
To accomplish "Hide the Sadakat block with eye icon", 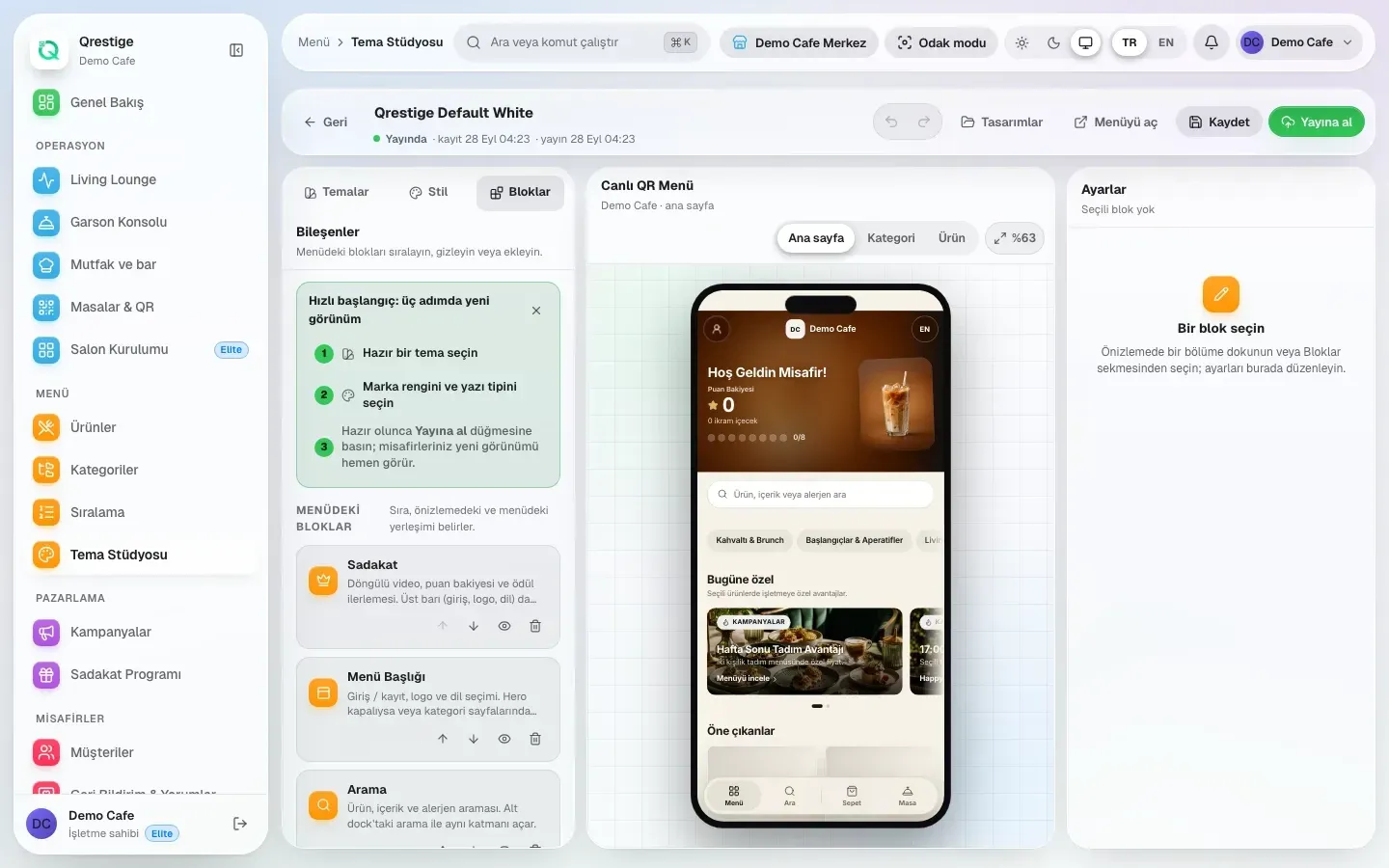I will pos(504,626).
